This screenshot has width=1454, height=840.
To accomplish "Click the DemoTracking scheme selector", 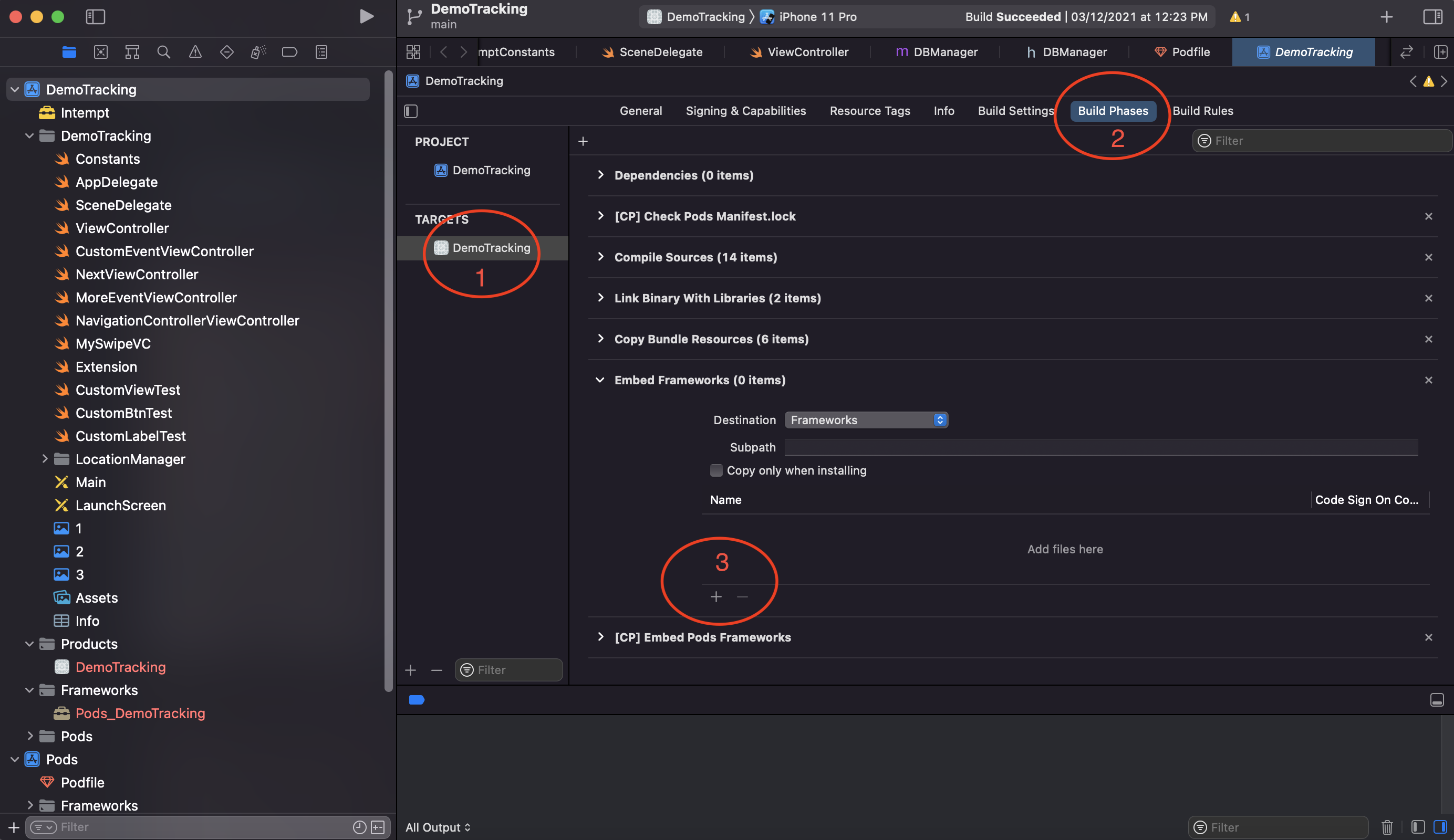I will (x=696, y=17).
